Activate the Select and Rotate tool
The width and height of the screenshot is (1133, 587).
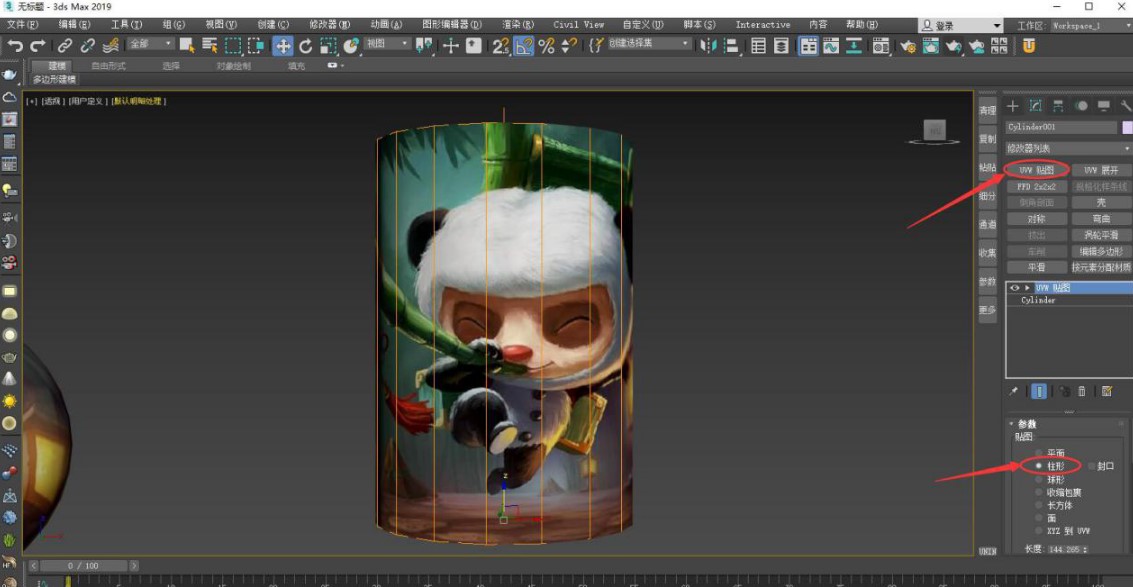tap(306, 46)
